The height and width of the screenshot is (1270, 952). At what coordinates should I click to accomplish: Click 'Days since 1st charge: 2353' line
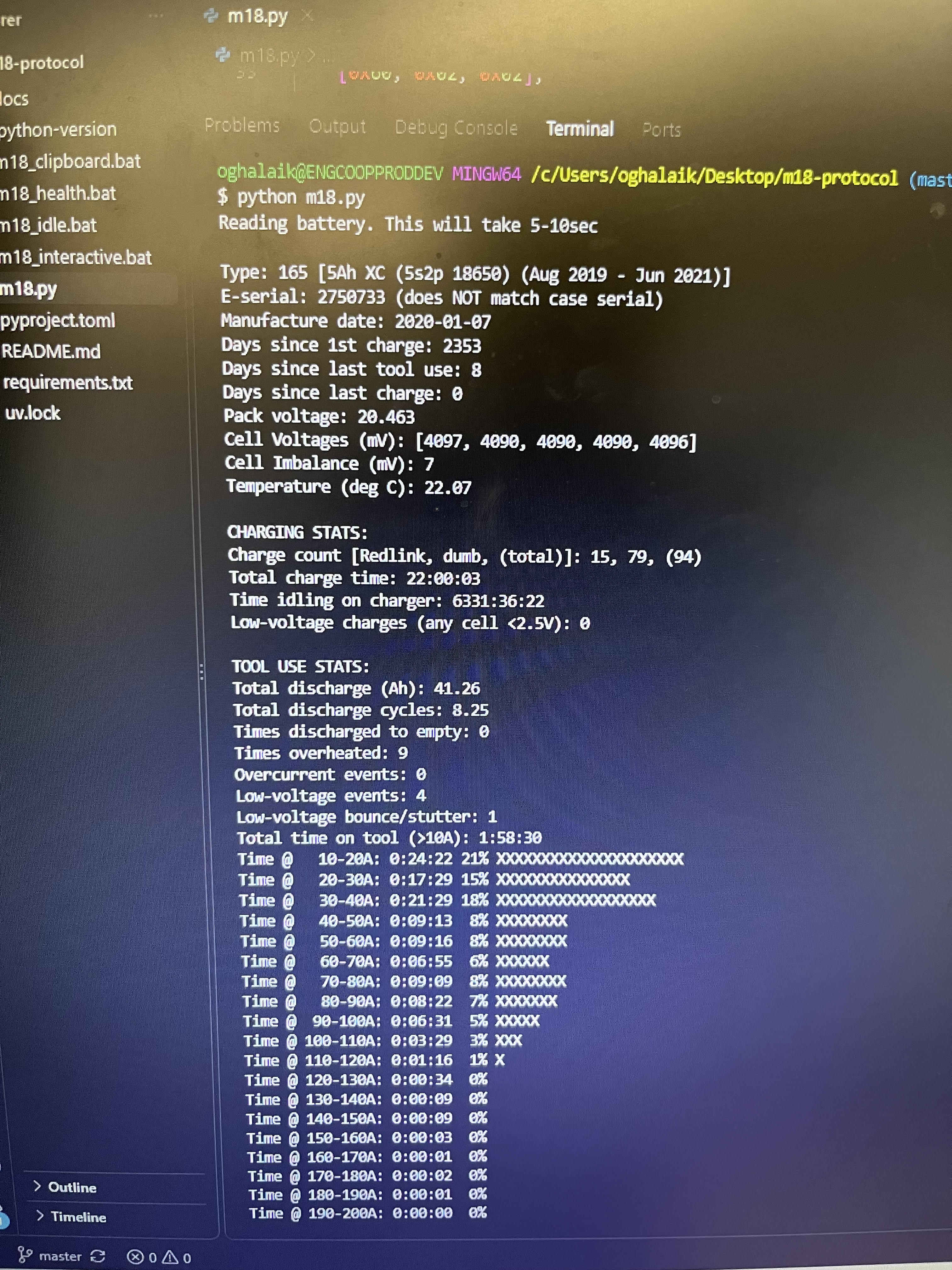(x=351, y=345)
